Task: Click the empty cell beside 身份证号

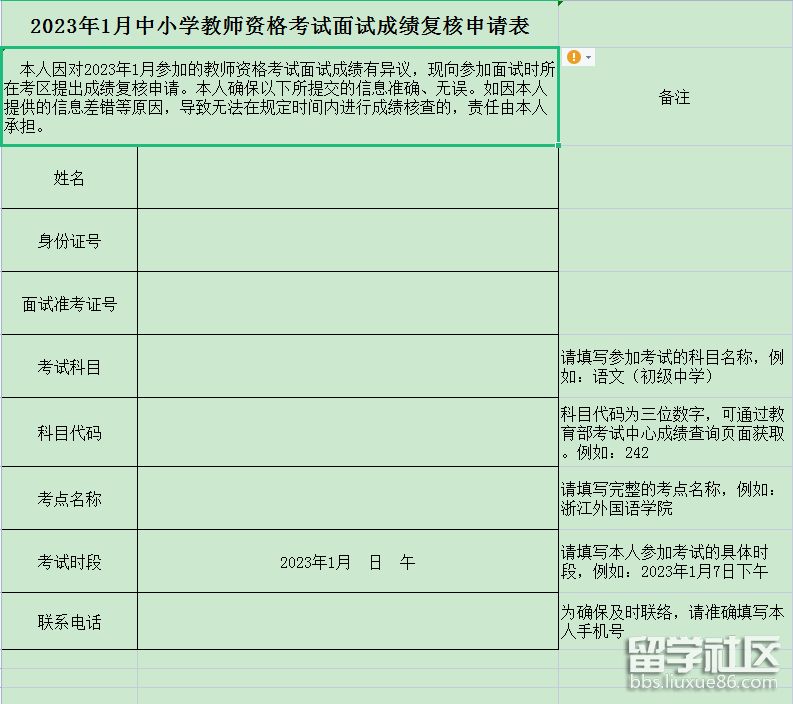Action: click(x=347, y=241)
